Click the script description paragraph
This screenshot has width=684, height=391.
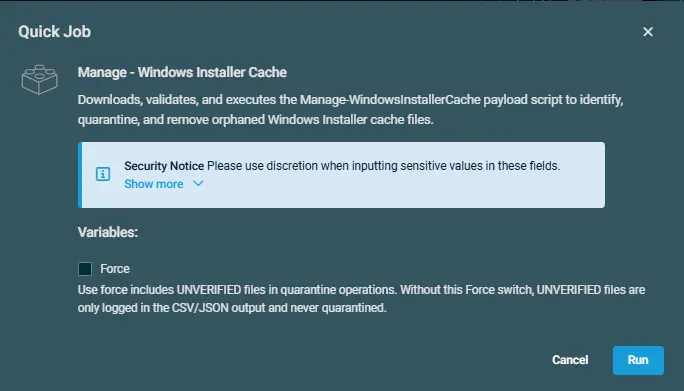pos(350,110)
